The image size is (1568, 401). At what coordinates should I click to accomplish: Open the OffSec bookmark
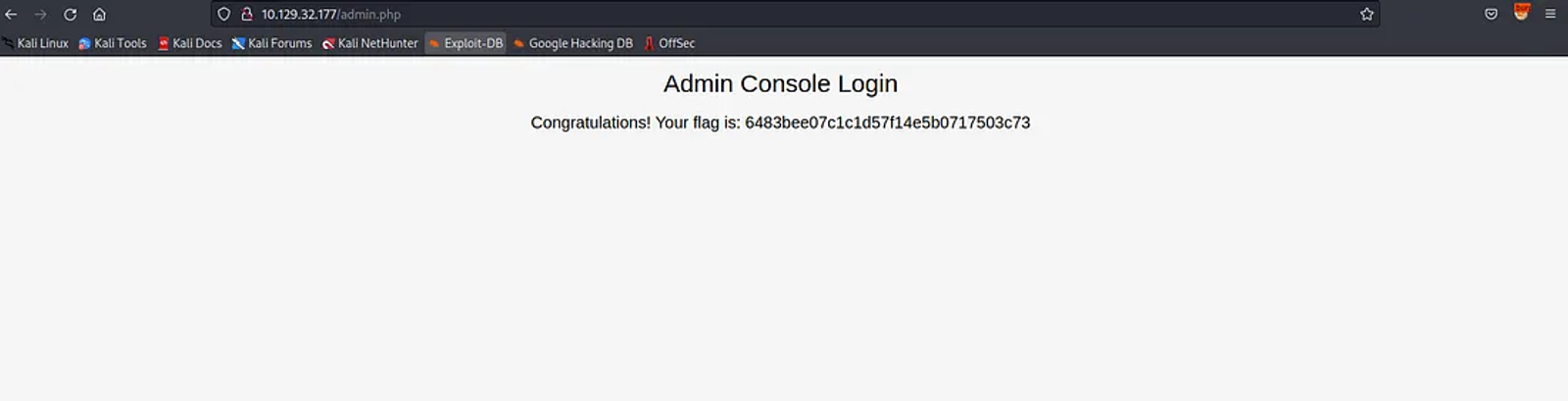pos(669,43)
